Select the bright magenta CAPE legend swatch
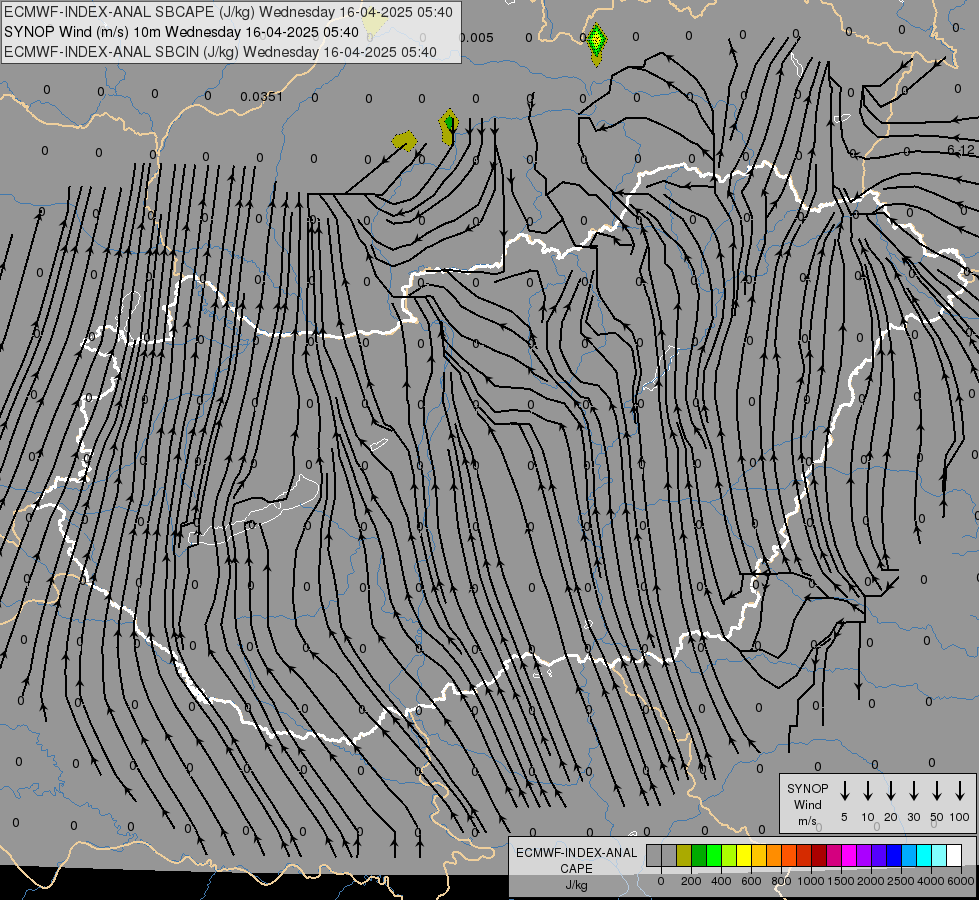Image resolution: width=979 pixels, height=900 pixels. tap(849, 855)
